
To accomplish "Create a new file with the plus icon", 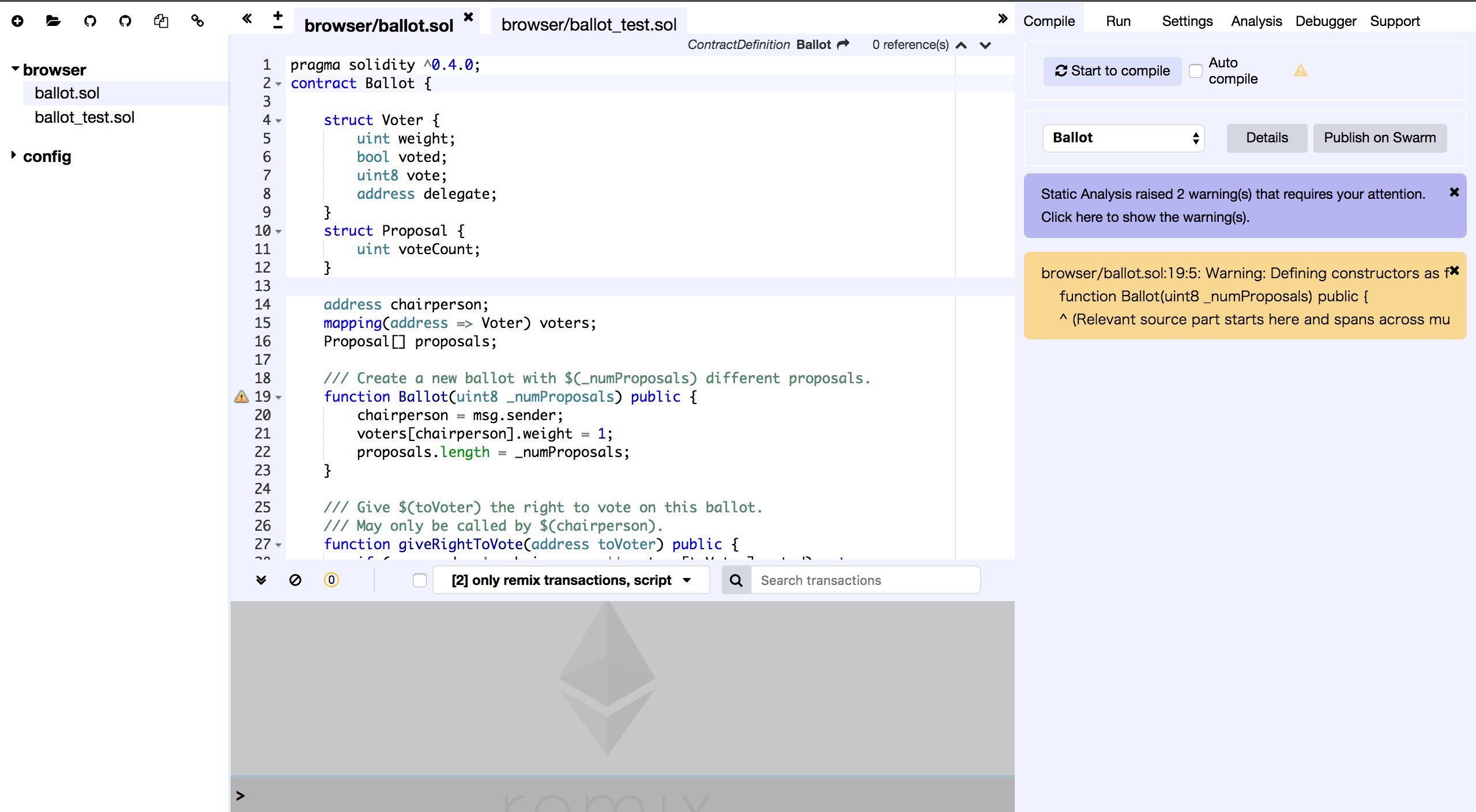I will (x=18, y=21).
